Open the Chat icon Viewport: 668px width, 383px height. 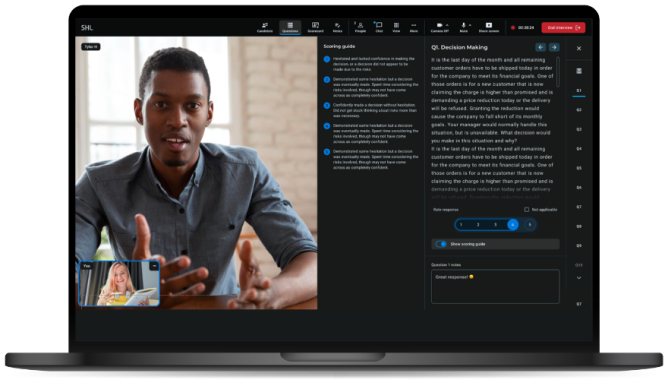point(379,27)
